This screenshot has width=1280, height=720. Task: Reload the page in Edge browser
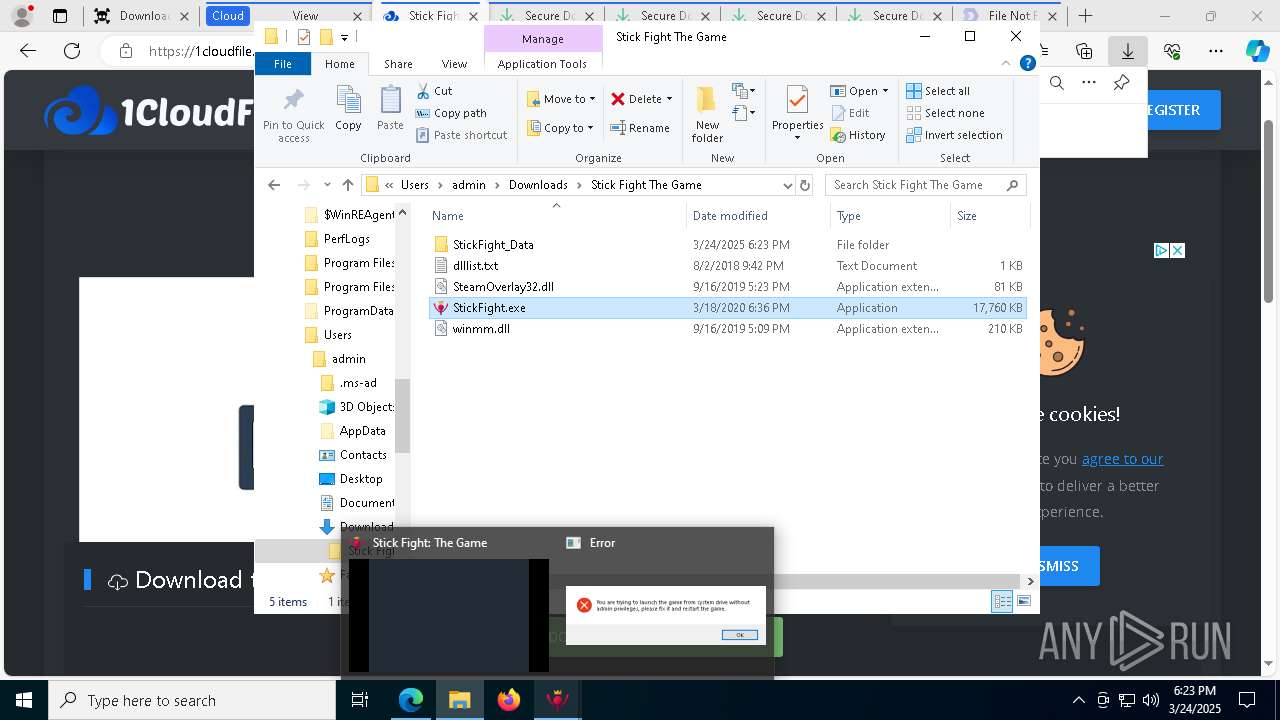72,51
